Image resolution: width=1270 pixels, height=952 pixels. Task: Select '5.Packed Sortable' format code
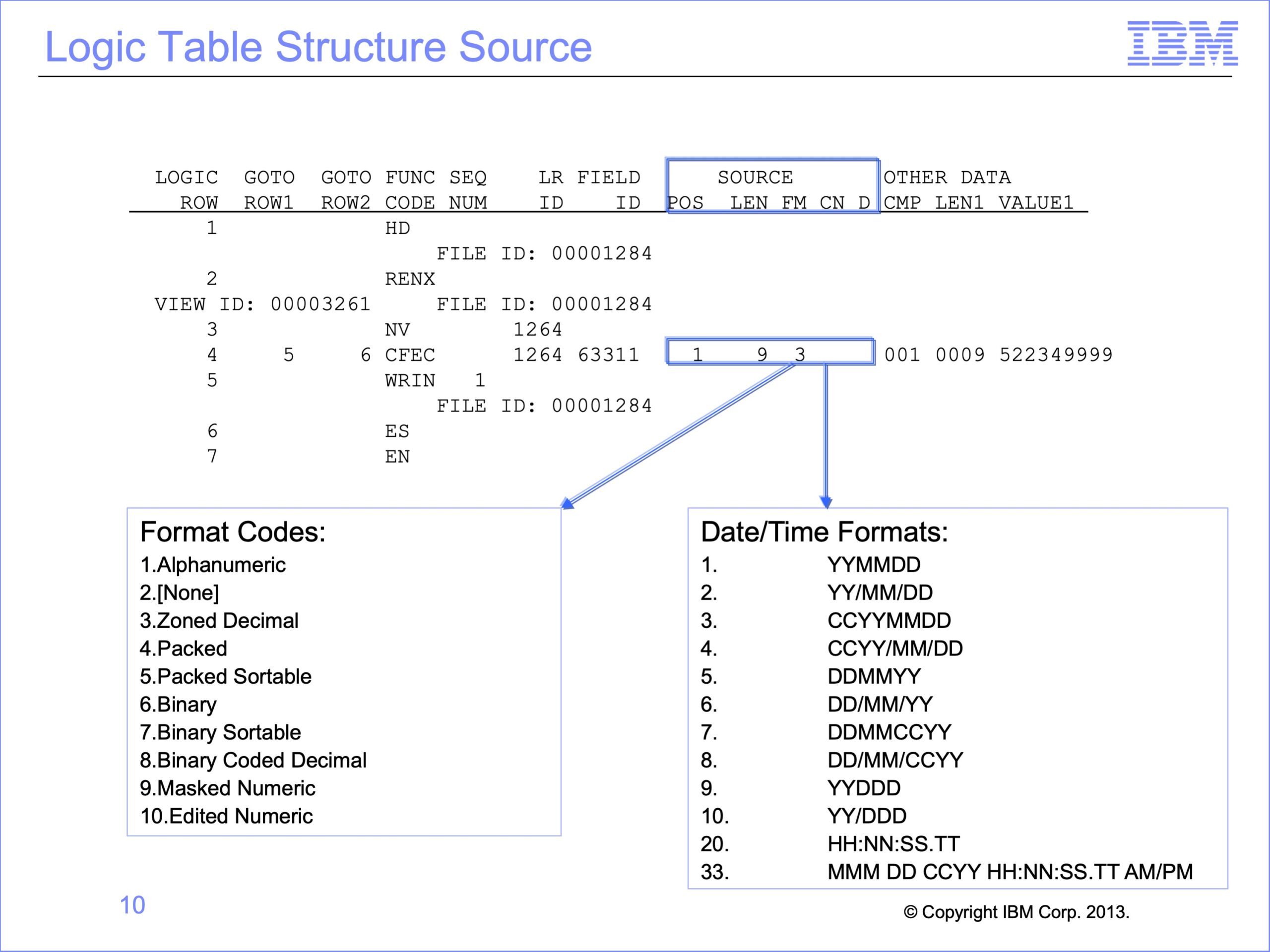[x=225, y=676]
